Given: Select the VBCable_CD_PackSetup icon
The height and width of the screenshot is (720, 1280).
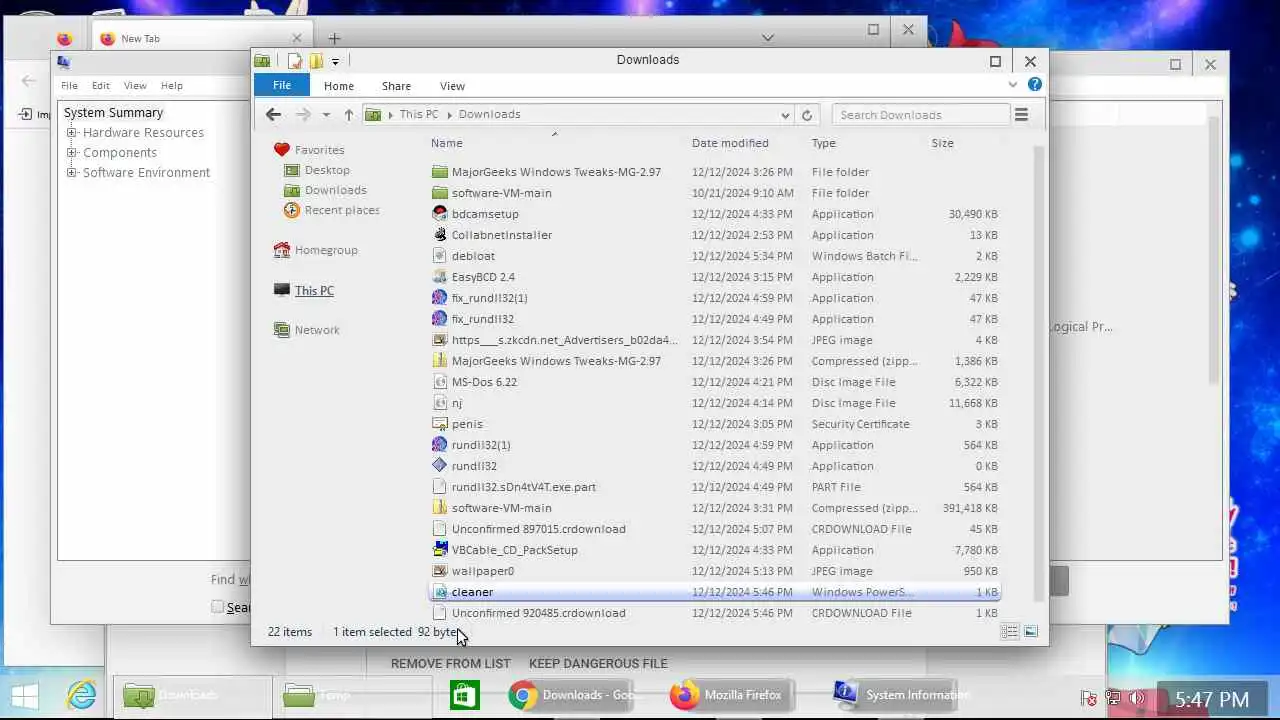Looking at the screenshot, I should coord(439,550).
